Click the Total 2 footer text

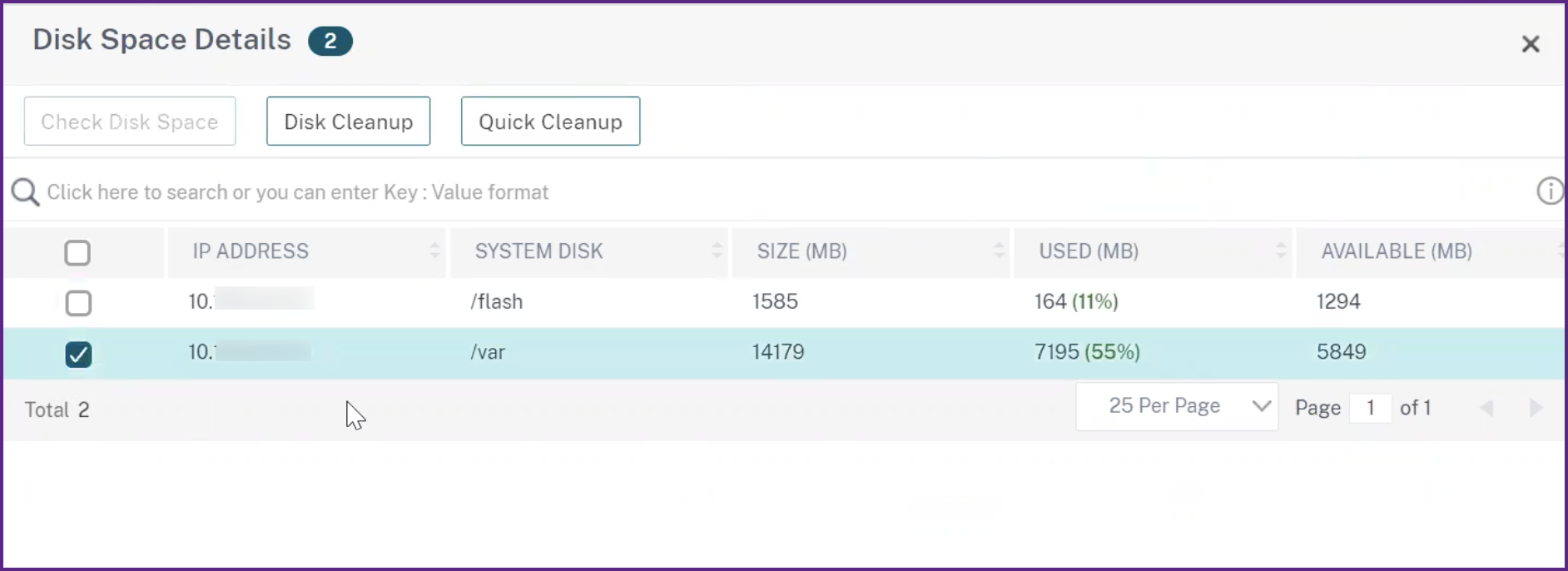coord(57,410)
